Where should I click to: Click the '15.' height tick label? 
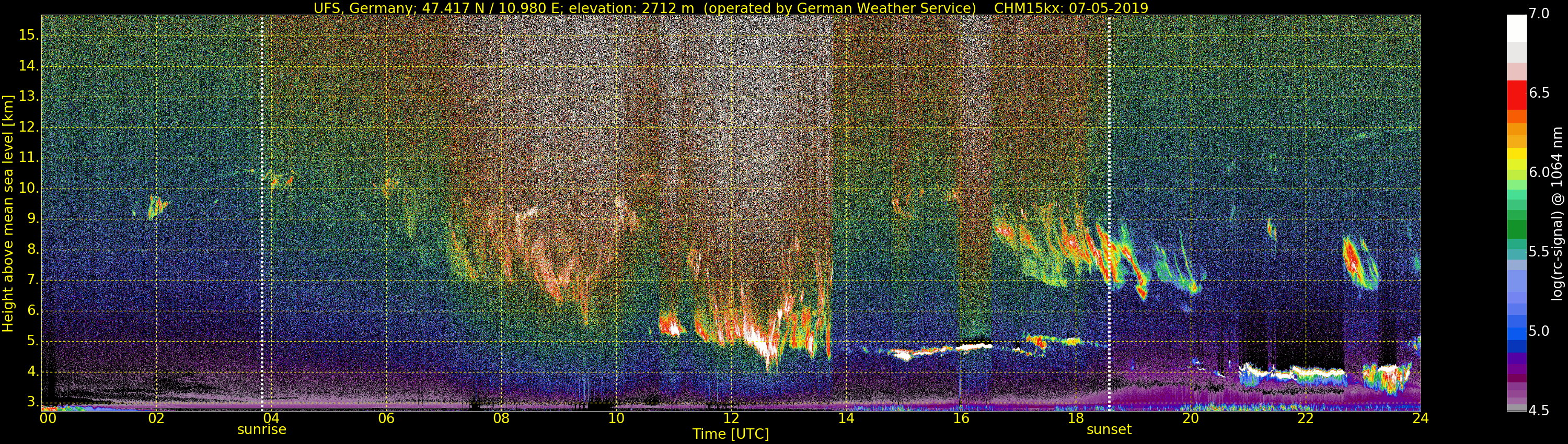click(x=29, y=36)
